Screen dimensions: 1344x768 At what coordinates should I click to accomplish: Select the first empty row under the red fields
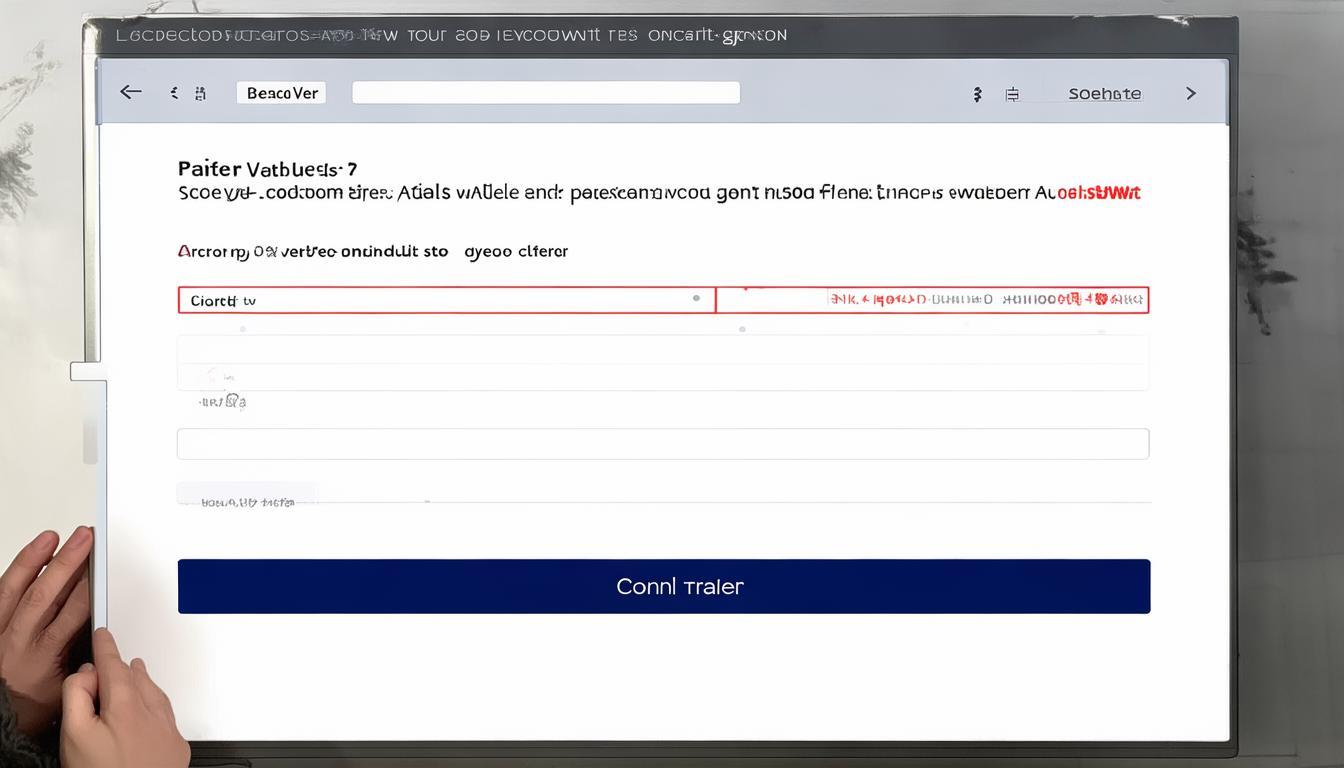[x=662, y=349]
